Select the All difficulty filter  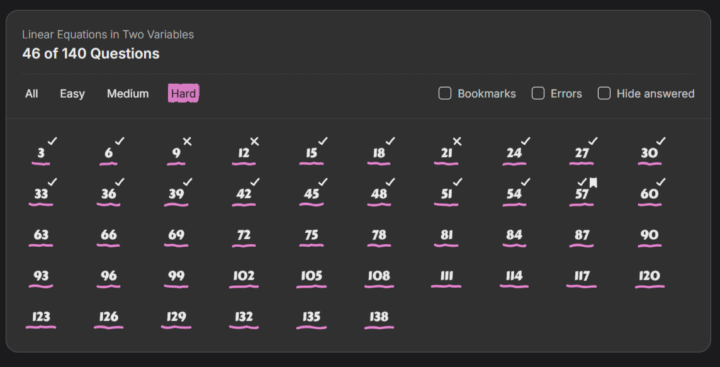tap(31, 94)
